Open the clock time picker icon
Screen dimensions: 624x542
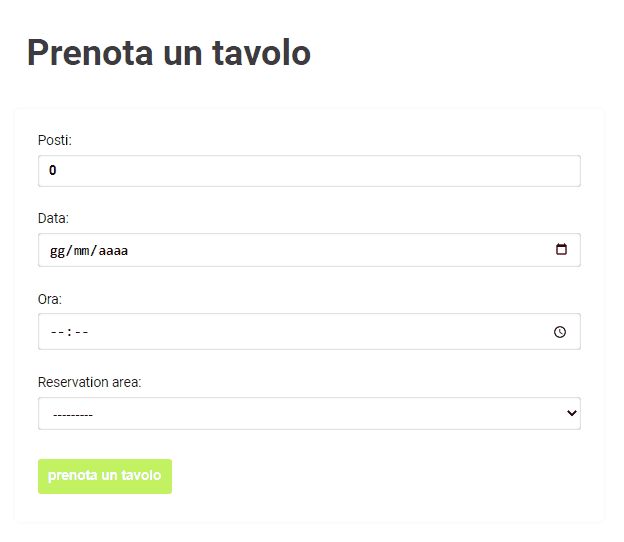pos(560,332)
